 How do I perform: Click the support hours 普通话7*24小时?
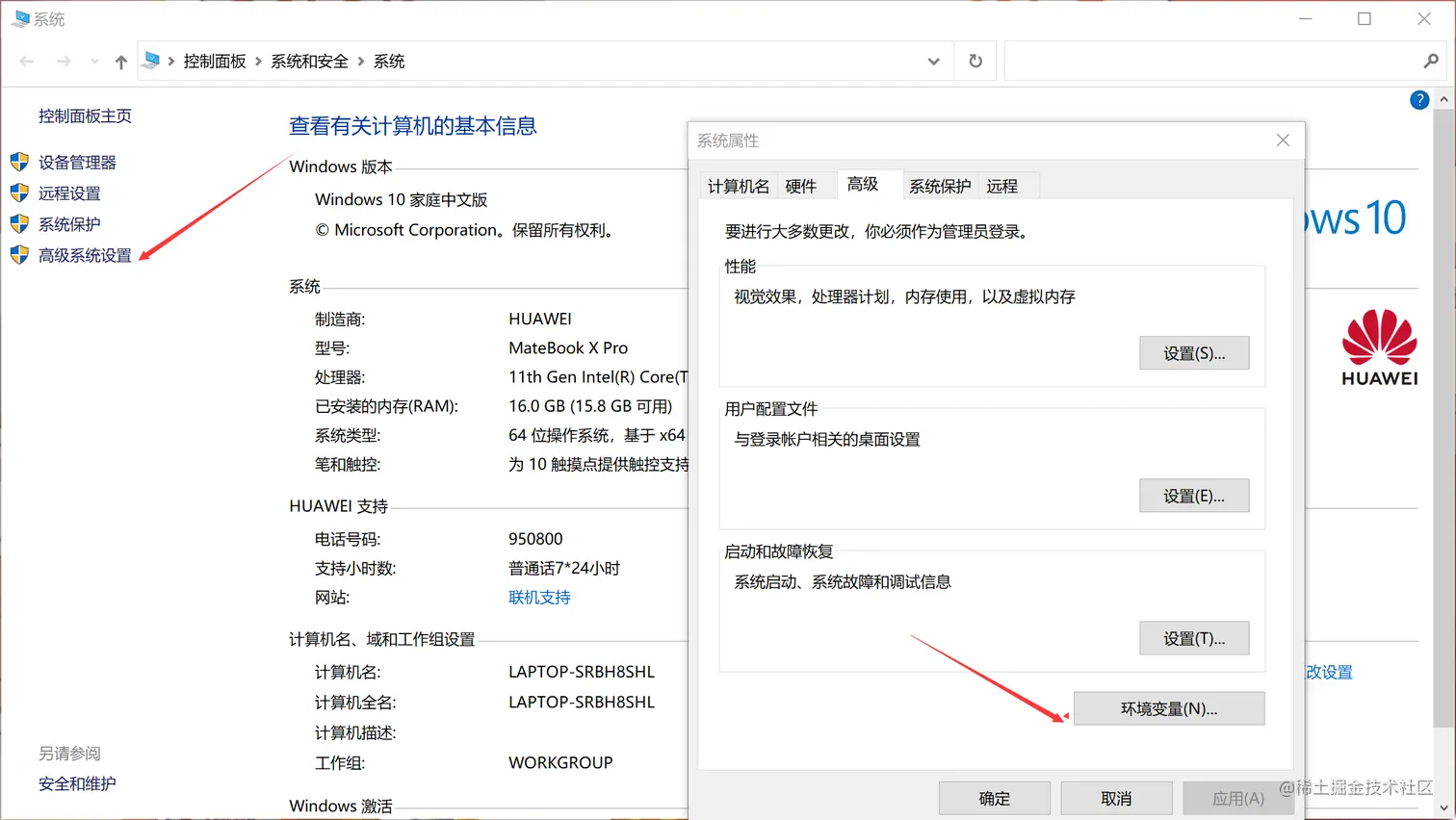click(x=564, y=569)
